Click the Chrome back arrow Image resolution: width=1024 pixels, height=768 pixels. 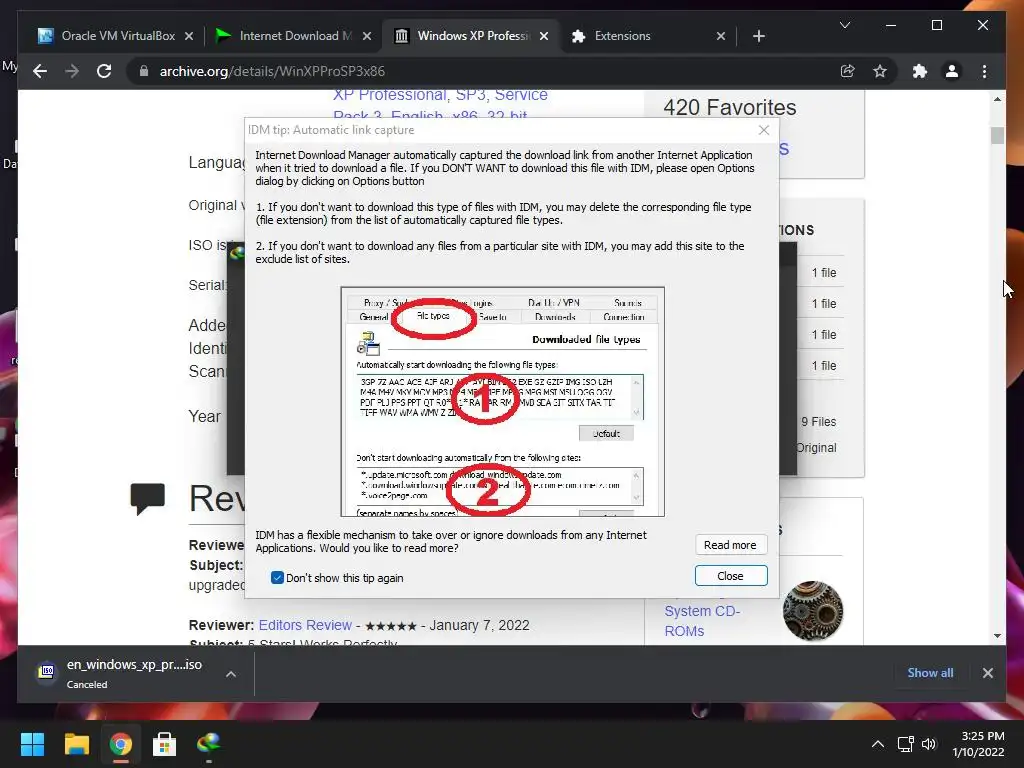(x=40, y=71)
